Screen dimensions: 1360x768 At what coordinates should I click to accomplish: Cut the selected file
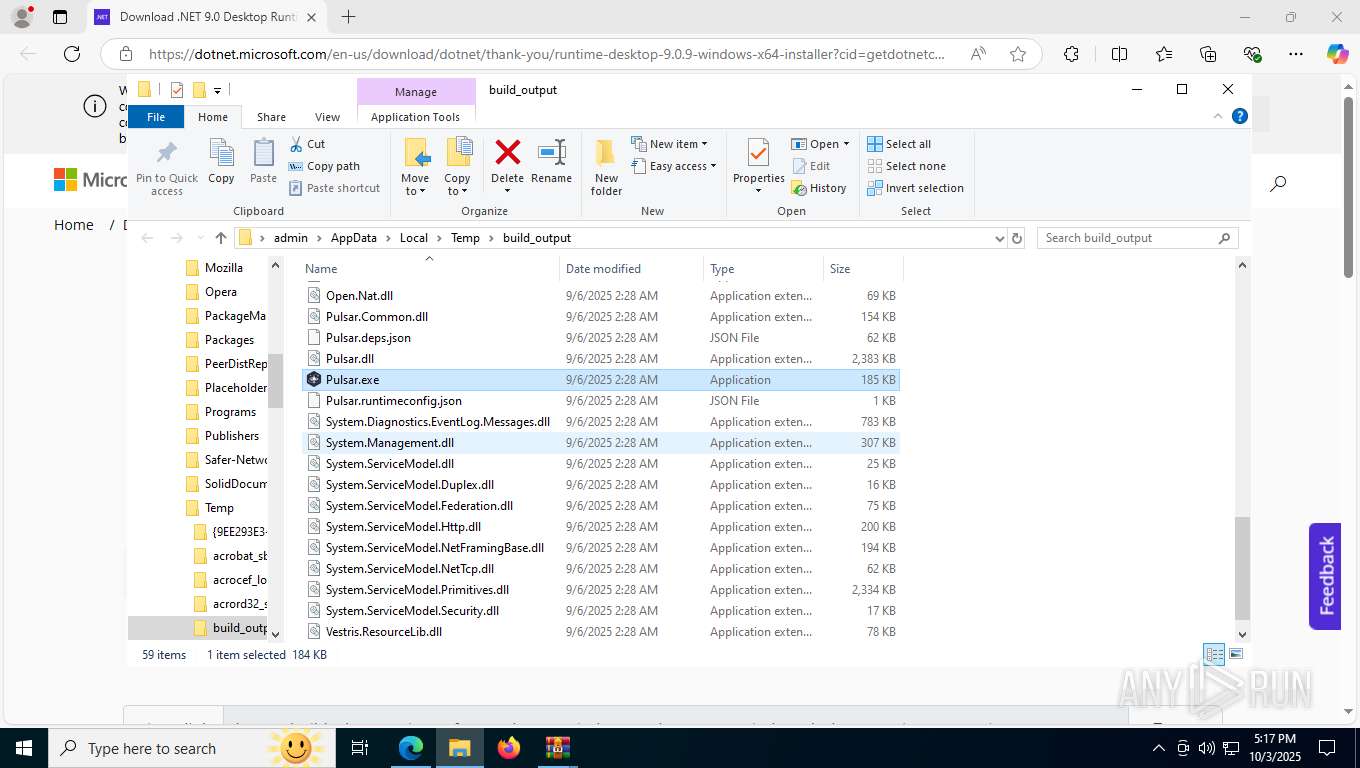coord(307,144)
